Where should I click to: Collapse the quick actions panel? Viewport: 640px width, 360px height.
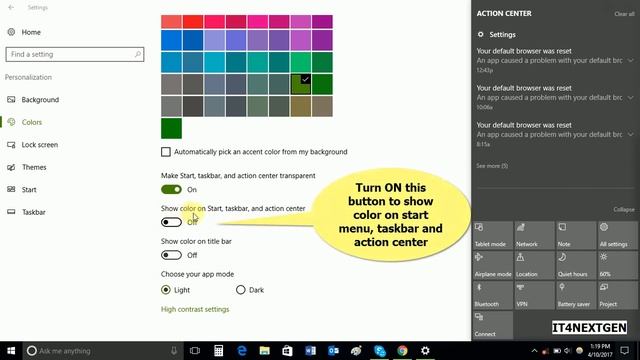(x=624, y=209)
